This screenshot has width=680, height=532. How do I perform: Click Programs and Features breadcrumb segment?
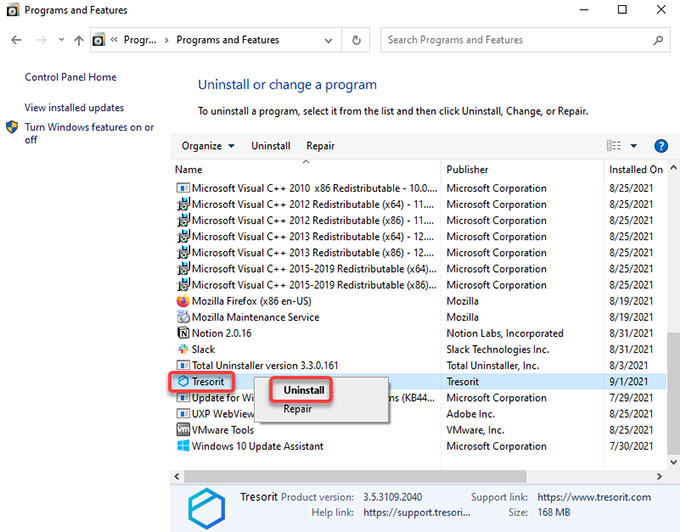point(228,40)
